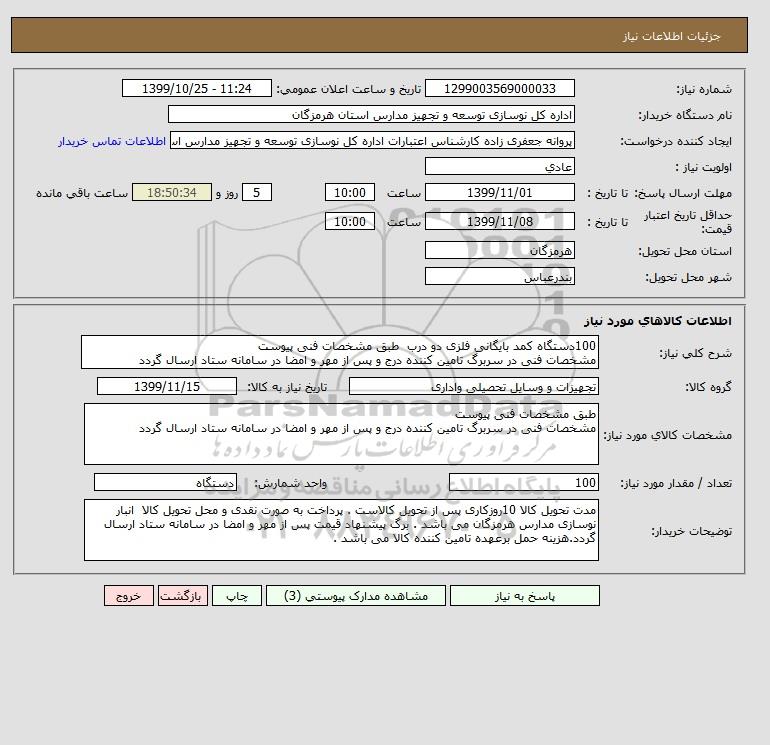Screen dimensions: 770x745
Task: Select need number field 1299003569000033
Action: point(500,88)
